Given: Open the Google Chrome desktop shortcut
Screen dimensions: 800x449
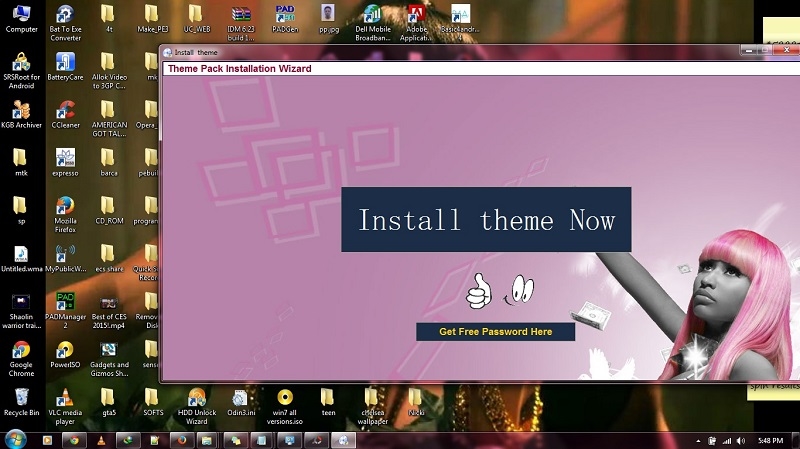Looking at the screenshot, I should point(20,352).
